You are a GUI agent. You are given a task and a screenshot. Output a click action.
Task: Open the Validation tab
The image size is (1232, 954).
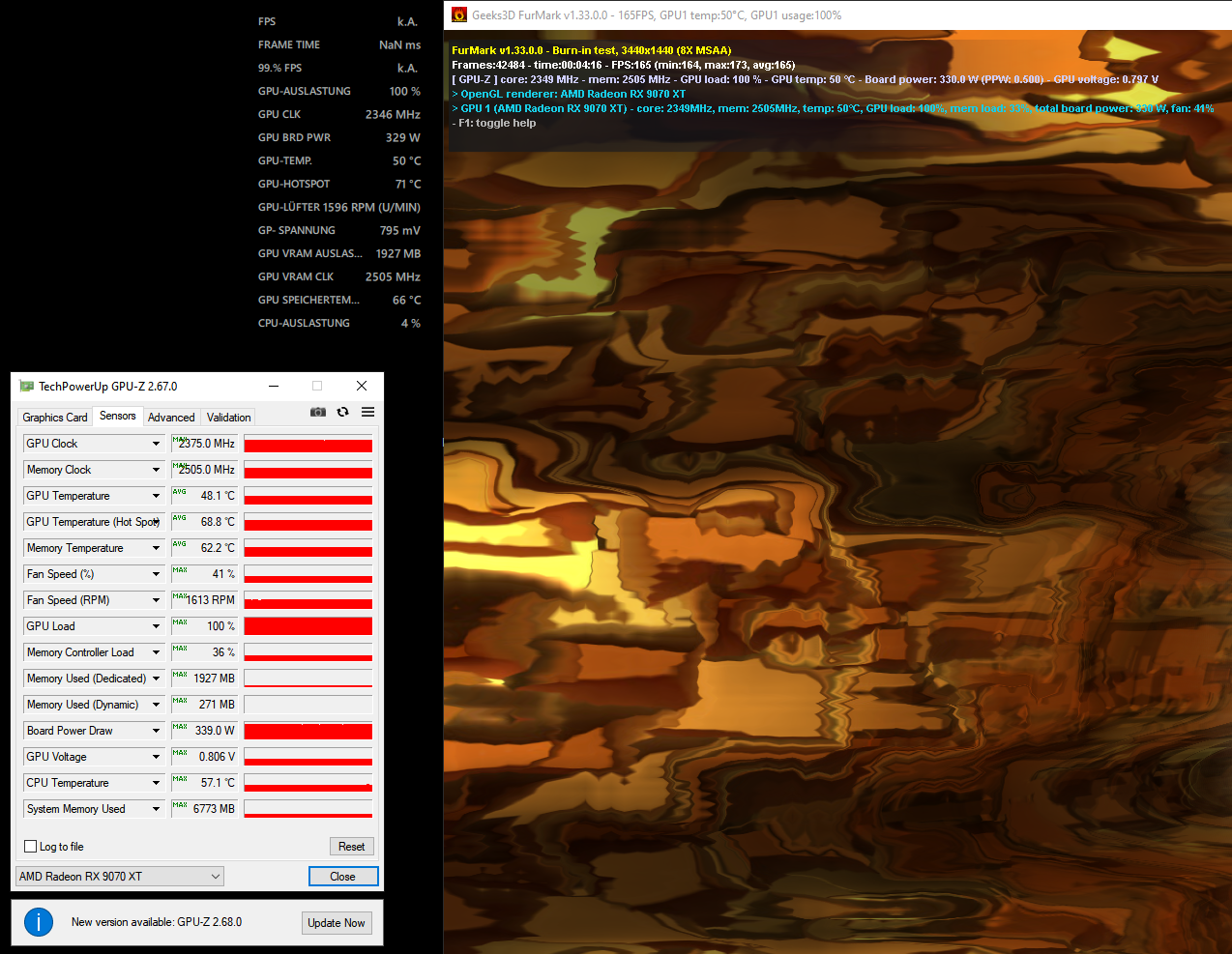(x=228, y=417)
